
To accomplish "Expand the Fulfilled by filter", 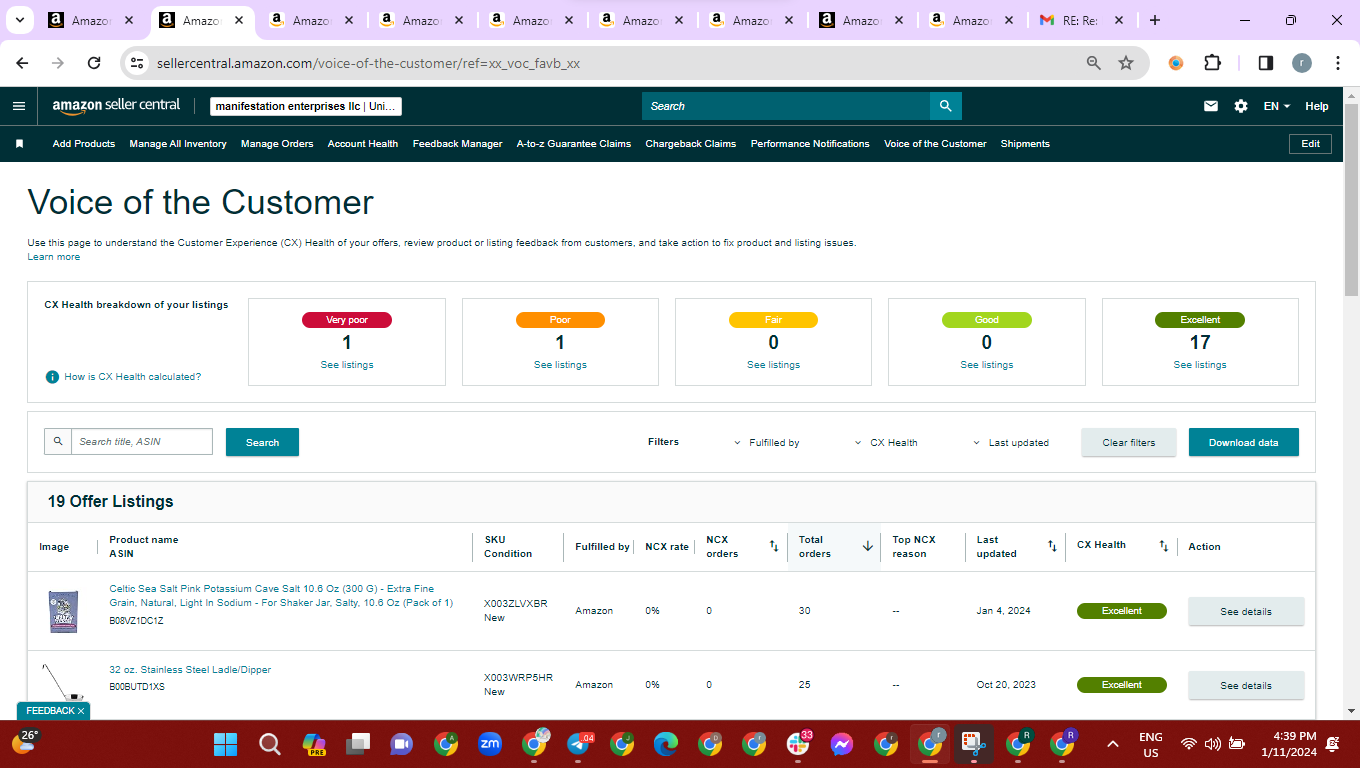I will (x=767, y=442).
